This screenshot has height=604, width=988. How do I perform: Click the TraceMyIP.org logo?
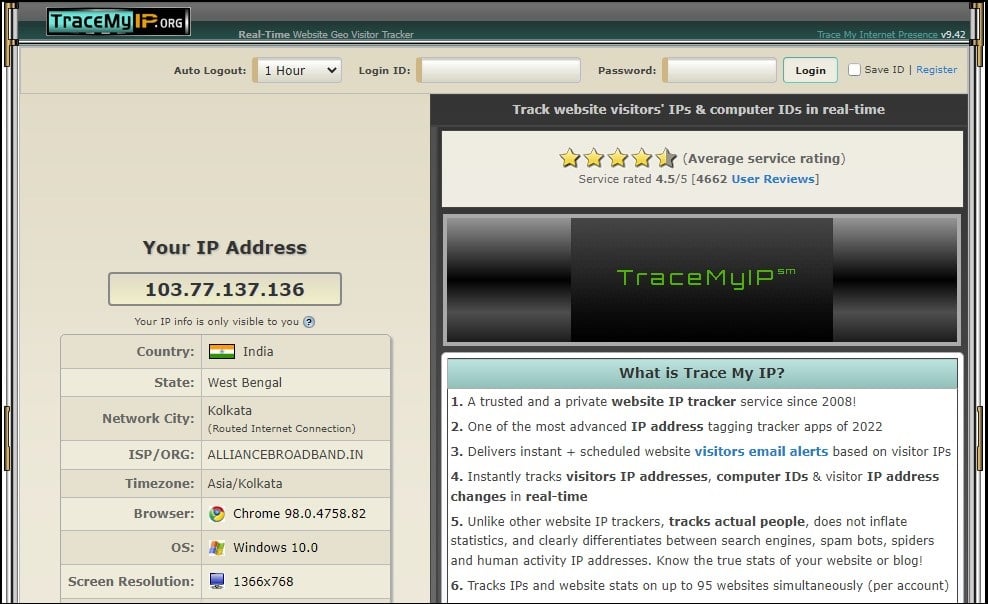coord(118,21)
